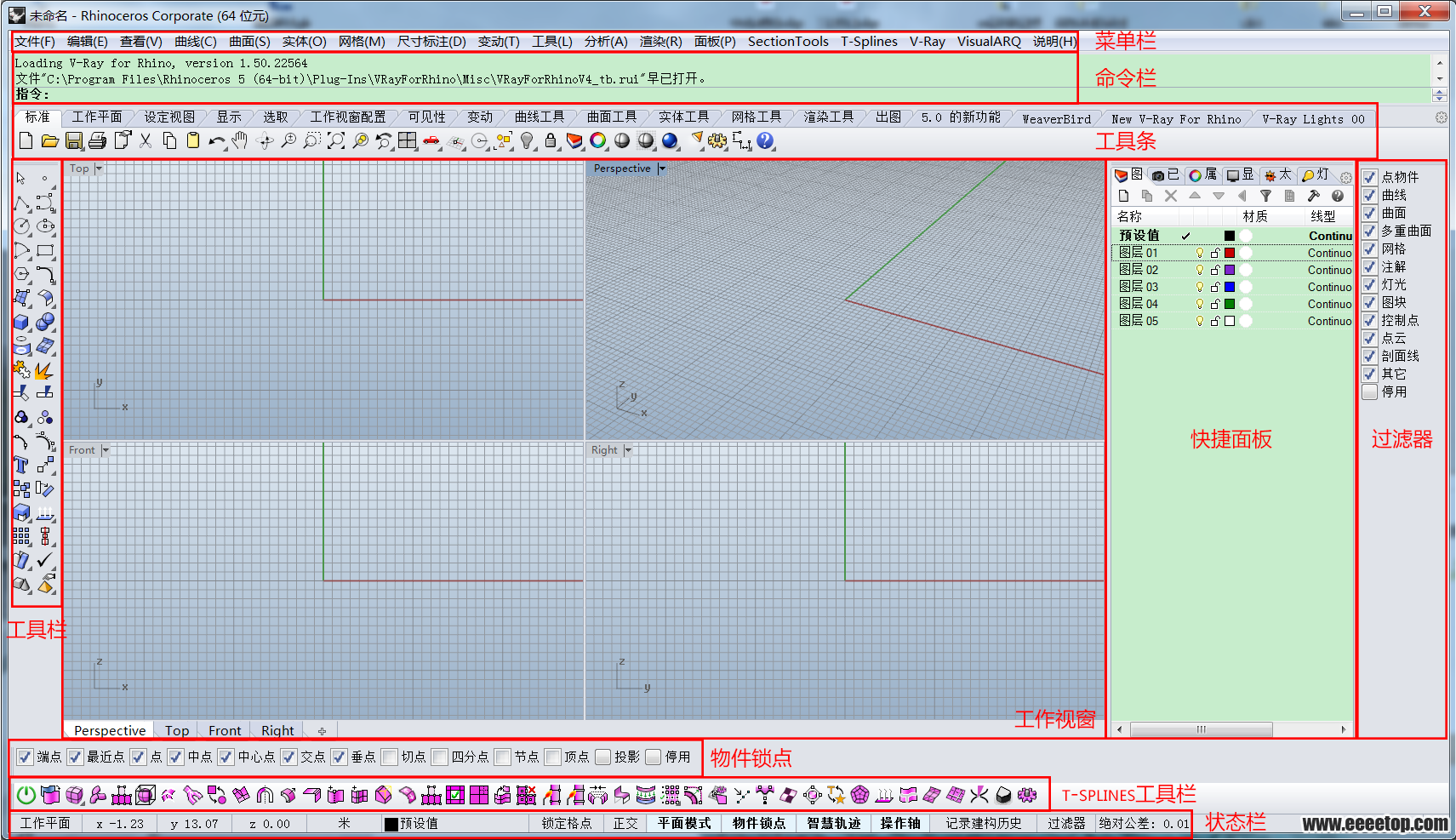The width and height of the screenshot is (1456, 840).
Task: Click the light bulb Hide objects icon
Action: [527, 141]
